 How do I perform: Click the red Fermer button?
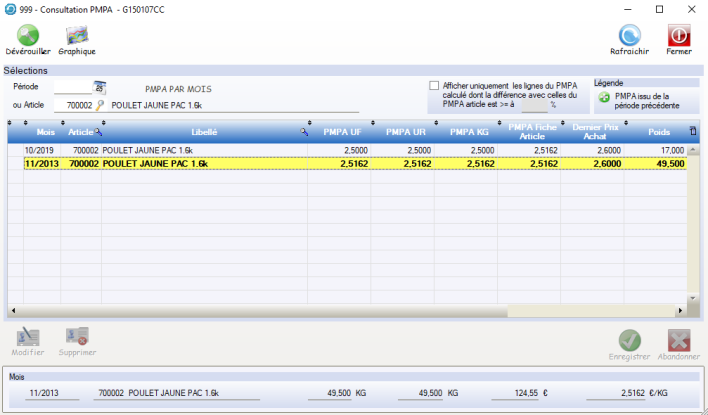678,37
